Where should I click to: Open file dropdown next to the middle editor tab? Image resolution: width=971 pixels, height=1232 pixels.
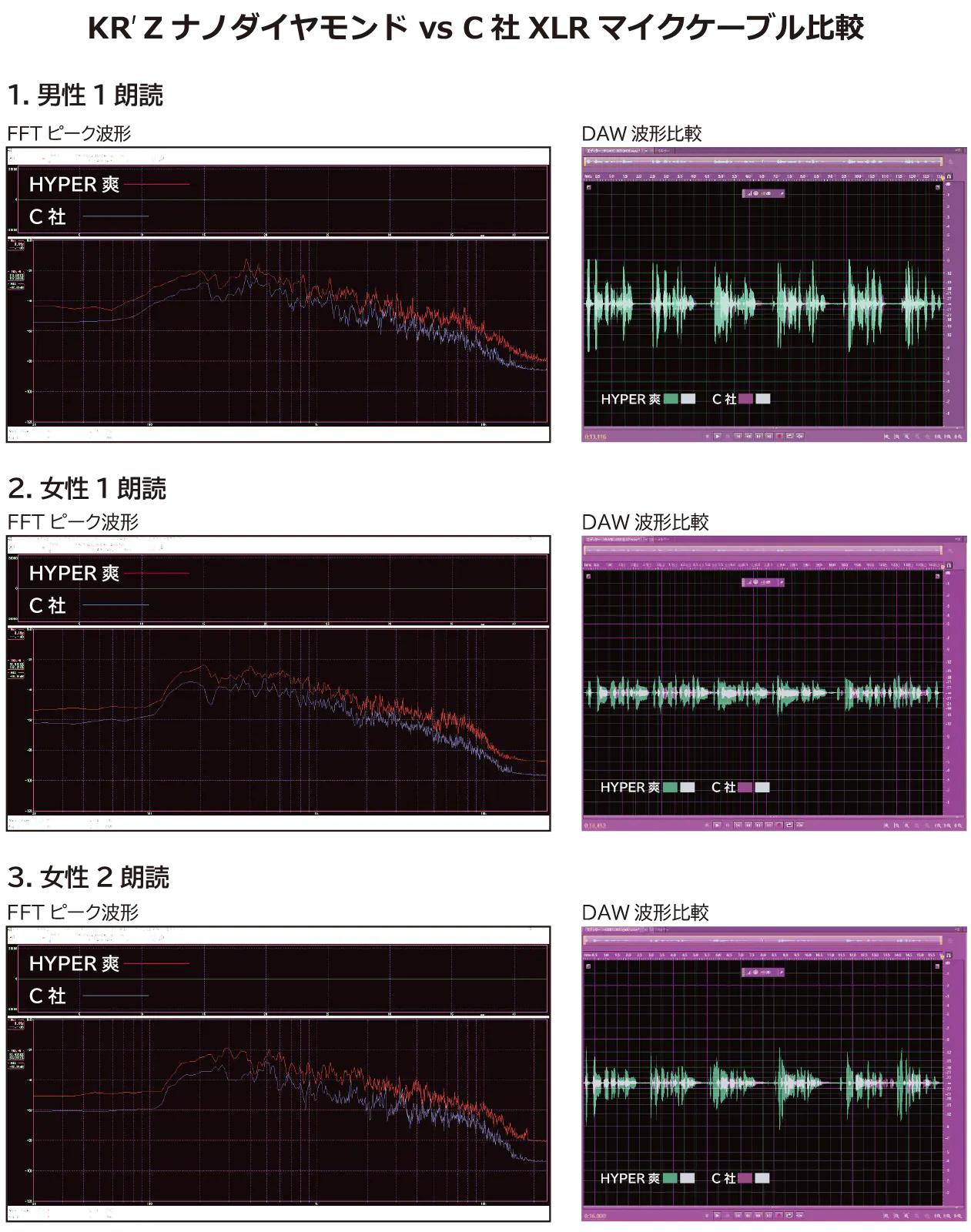[x=647, y=540]
